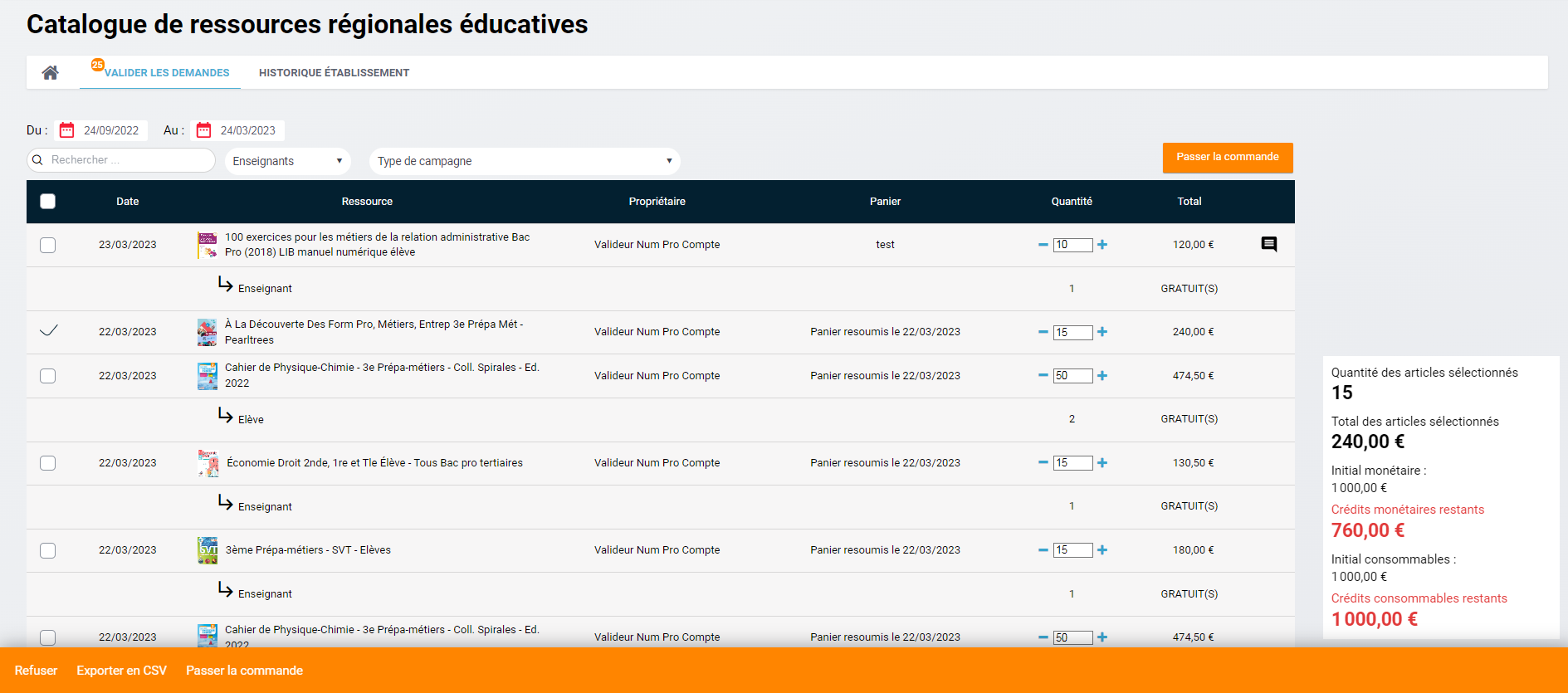
Task: Click the orange Passer la commande button above the table
Action: [1227, 157]
